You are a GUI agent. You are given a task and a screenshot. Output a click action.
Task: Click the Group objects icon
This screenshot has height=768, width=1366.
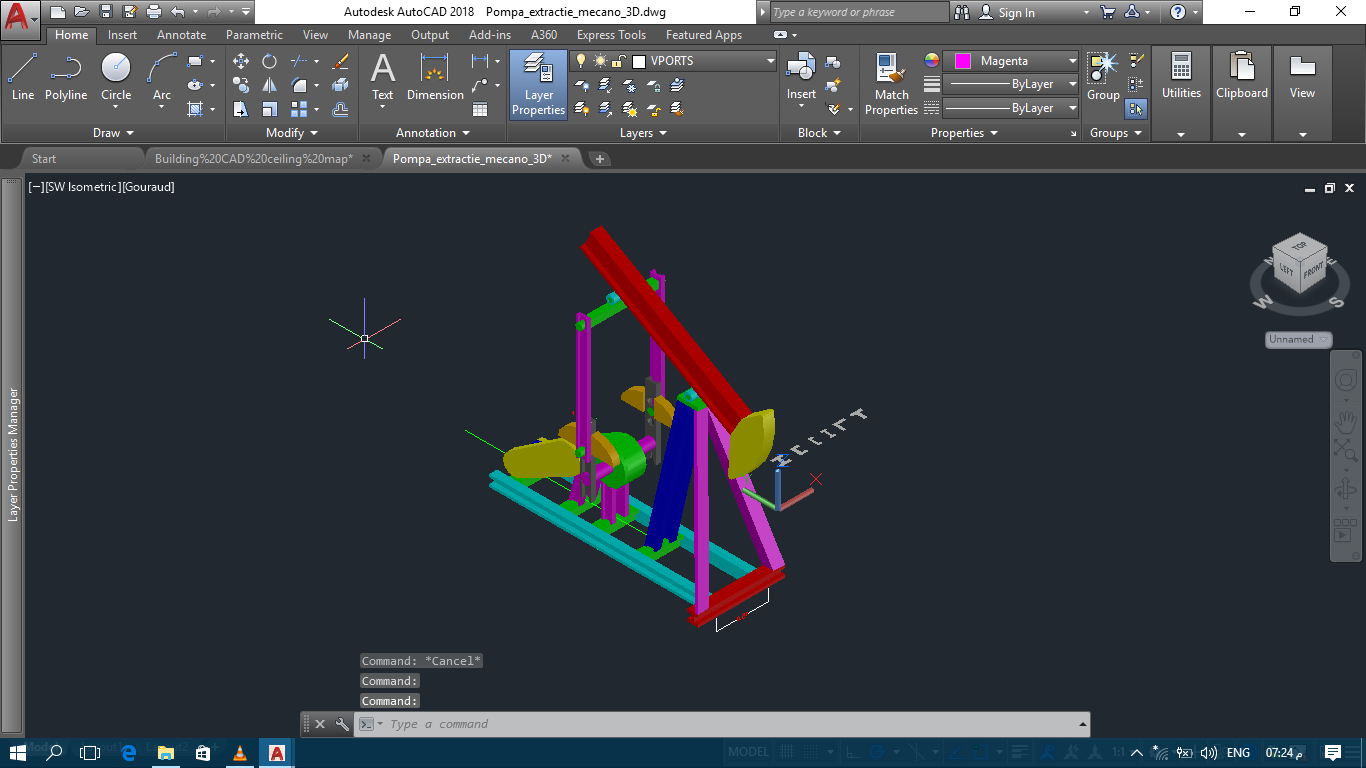1103,76
